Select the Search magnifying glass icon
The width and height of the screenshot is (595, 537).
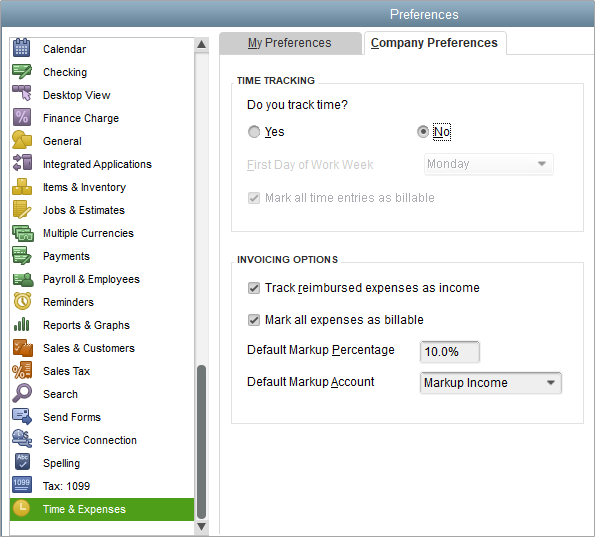click(x=22, y=393)
